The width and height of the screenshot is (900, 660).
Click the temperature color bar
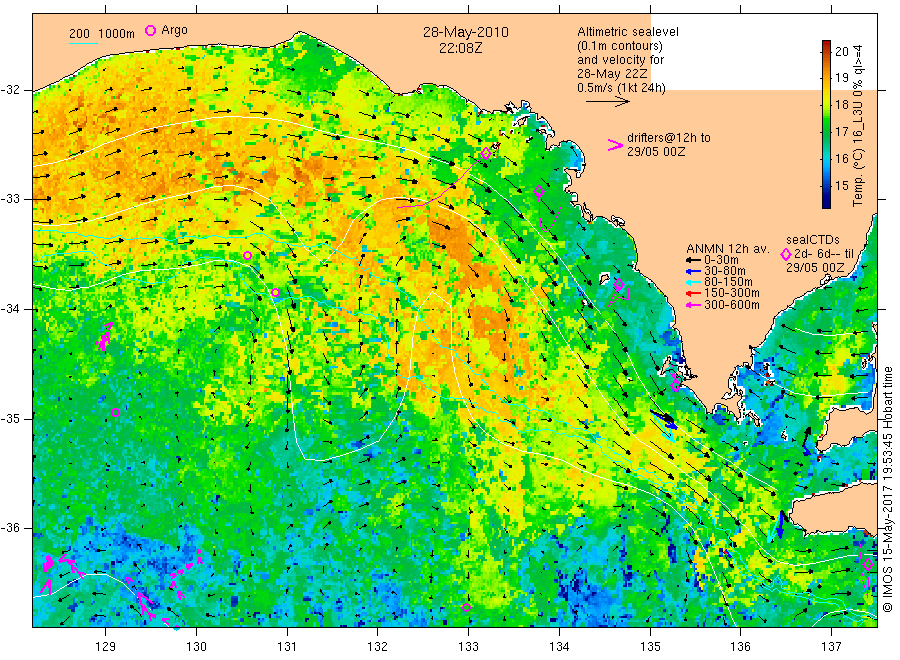[827, 124]
